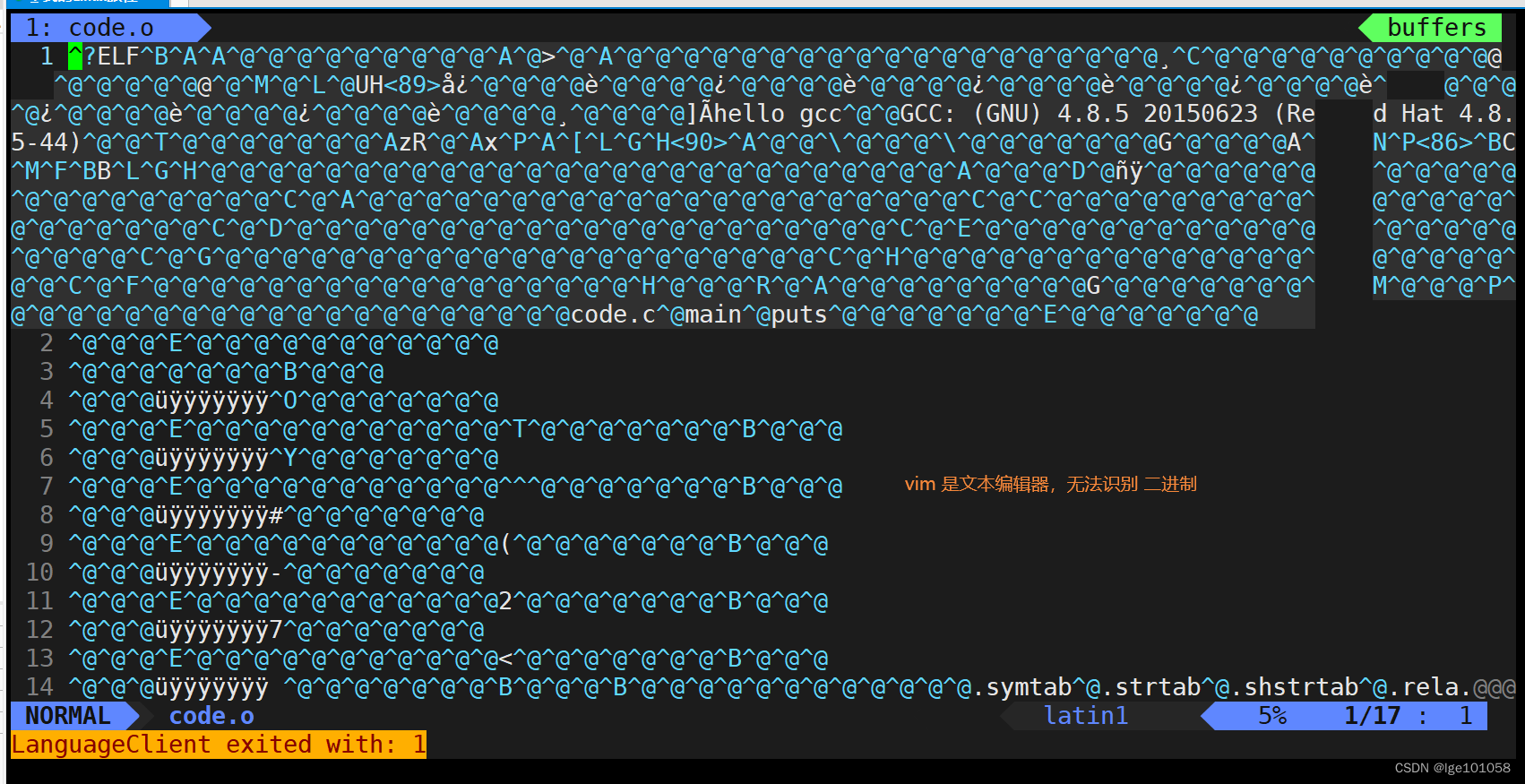Image resolution: width=1525 pixels, height=784 pixels.
Task: Click the NORMAL mode indicator
Action: tap(68, 716)
